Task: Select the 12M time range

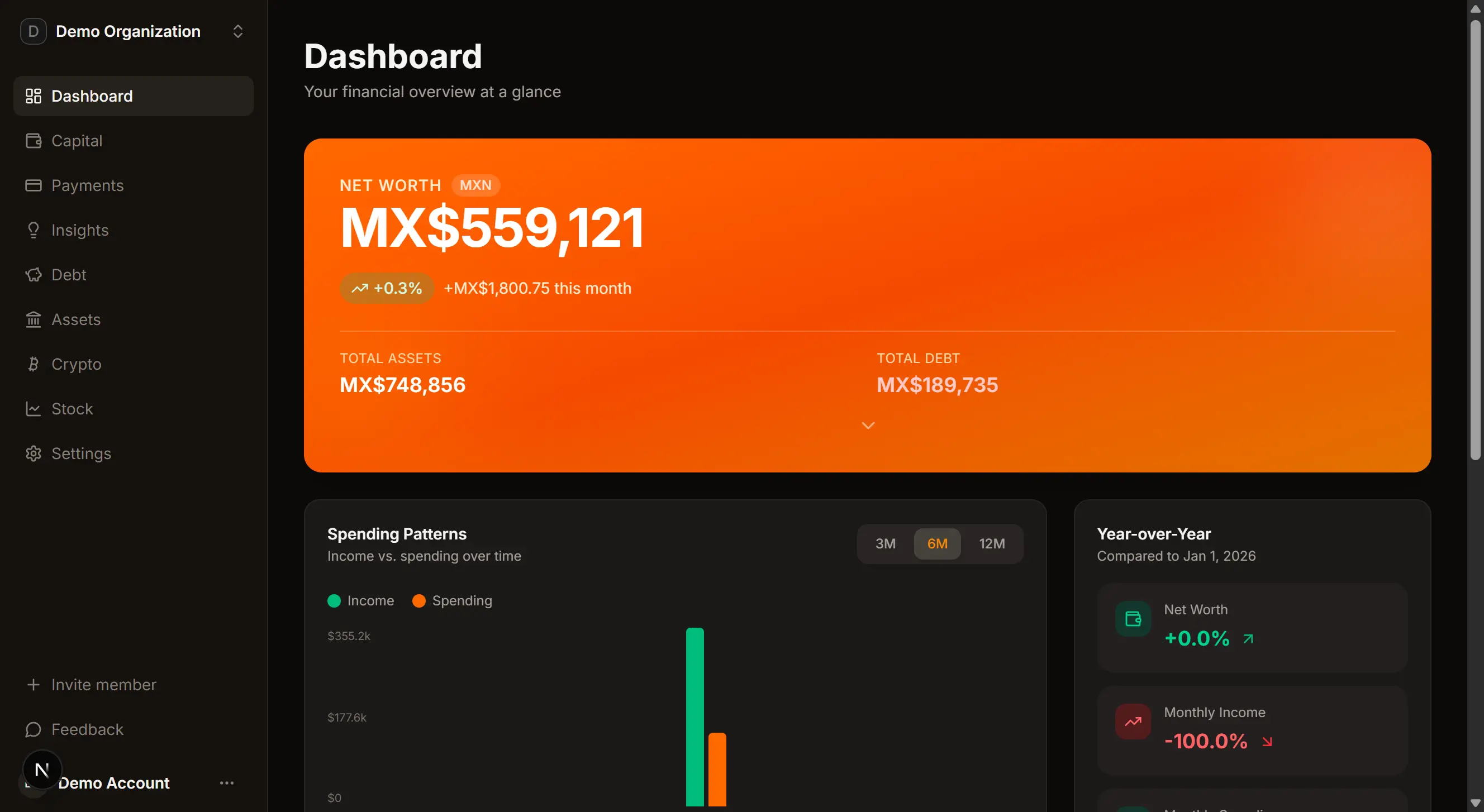Action: tap(991, 543)
